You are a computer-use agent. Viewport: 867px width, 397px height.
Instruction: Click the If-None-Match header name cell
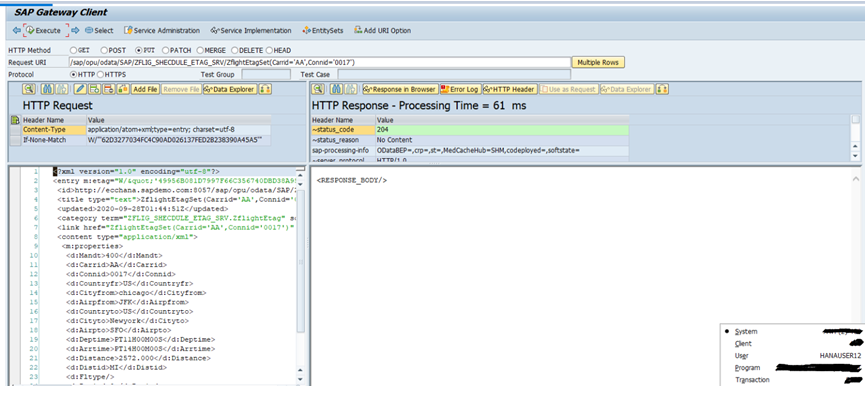click(54, 140)
